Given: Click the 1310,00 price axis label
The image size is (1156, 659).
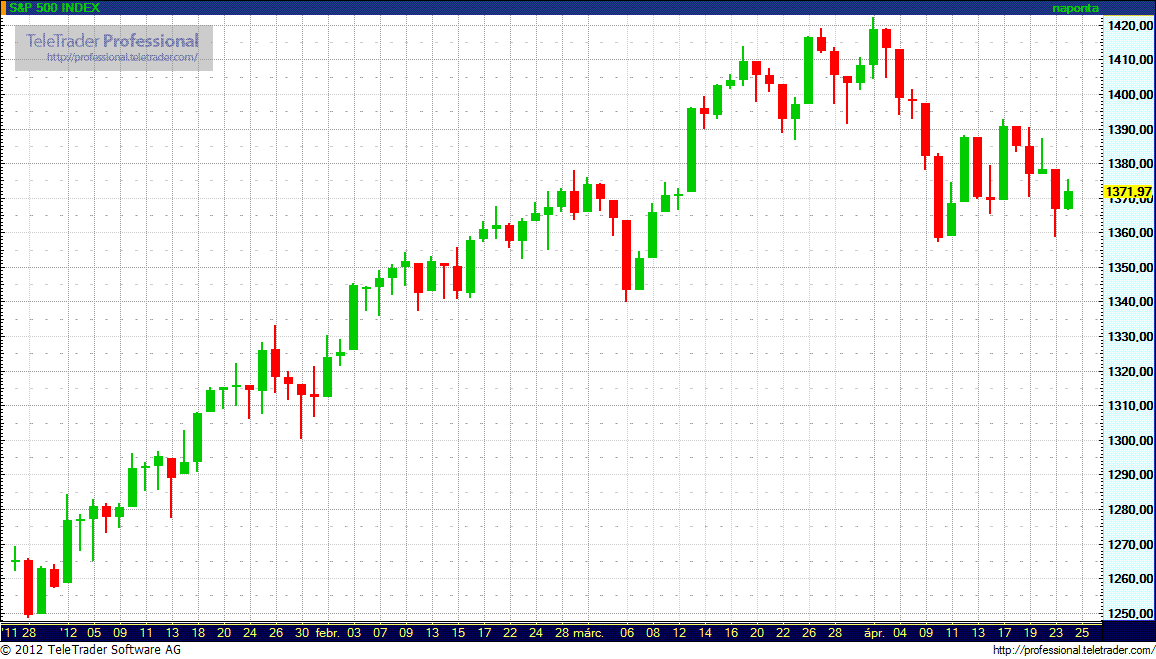Looking at the screenshot, I should (1130, 406).
